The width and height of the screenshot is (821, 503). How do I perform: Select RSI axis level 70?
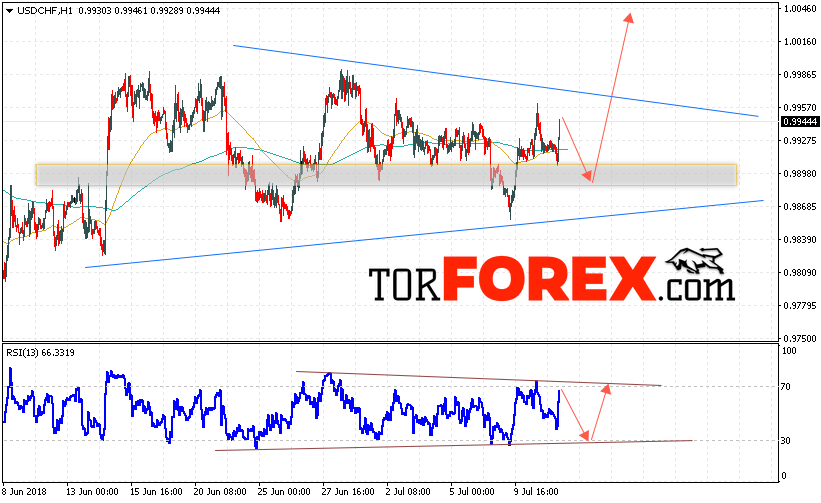click(785, 387)
